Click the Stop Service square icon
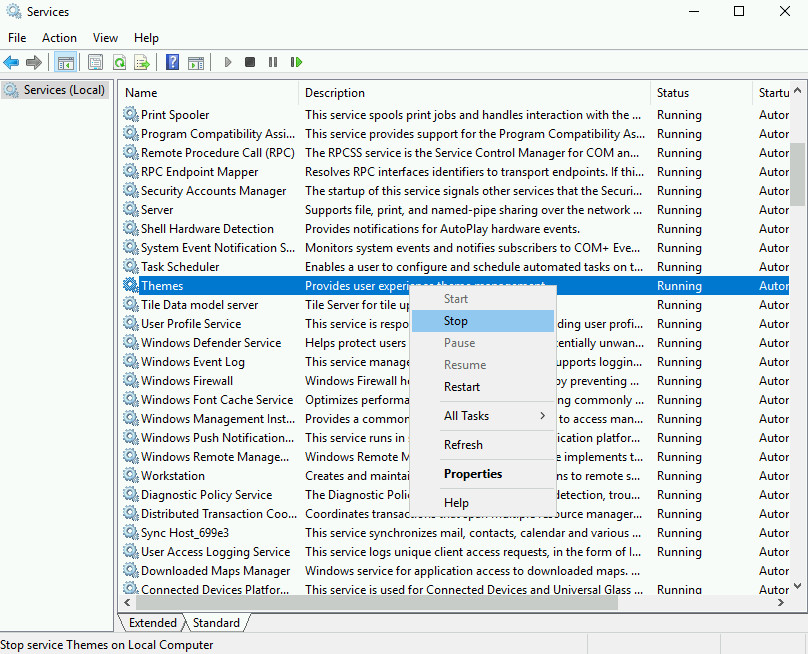This screenshot has height=654, width=808. [250, 62]
